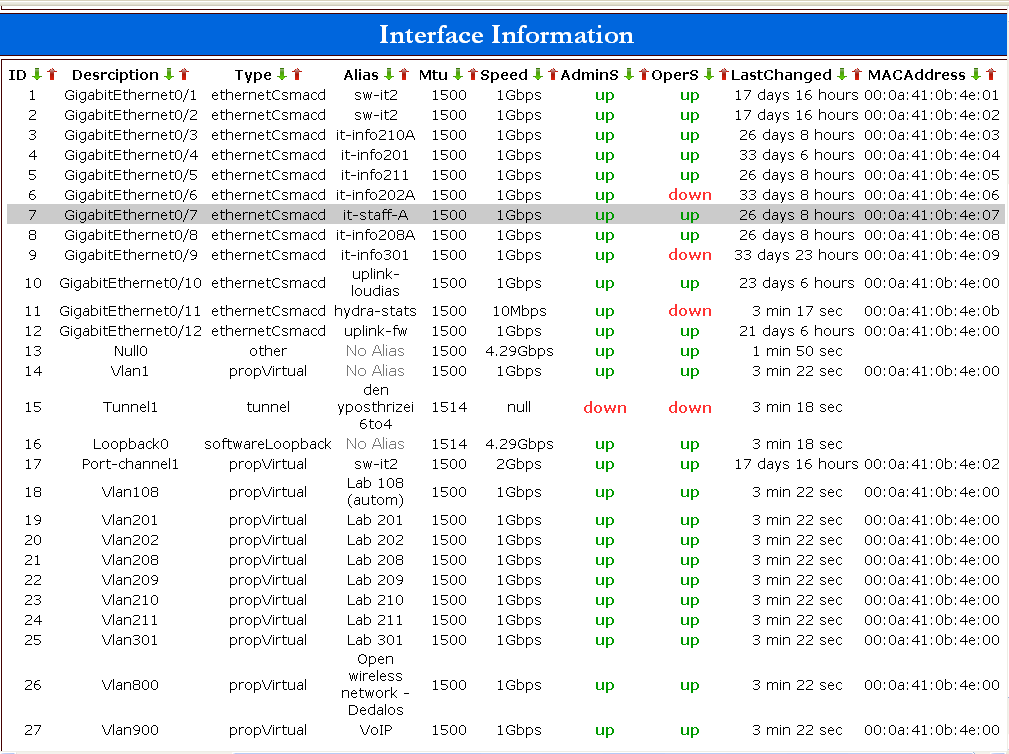Click red sort arrow next to Type
1009x754 pixels.
tap(297, 75)
